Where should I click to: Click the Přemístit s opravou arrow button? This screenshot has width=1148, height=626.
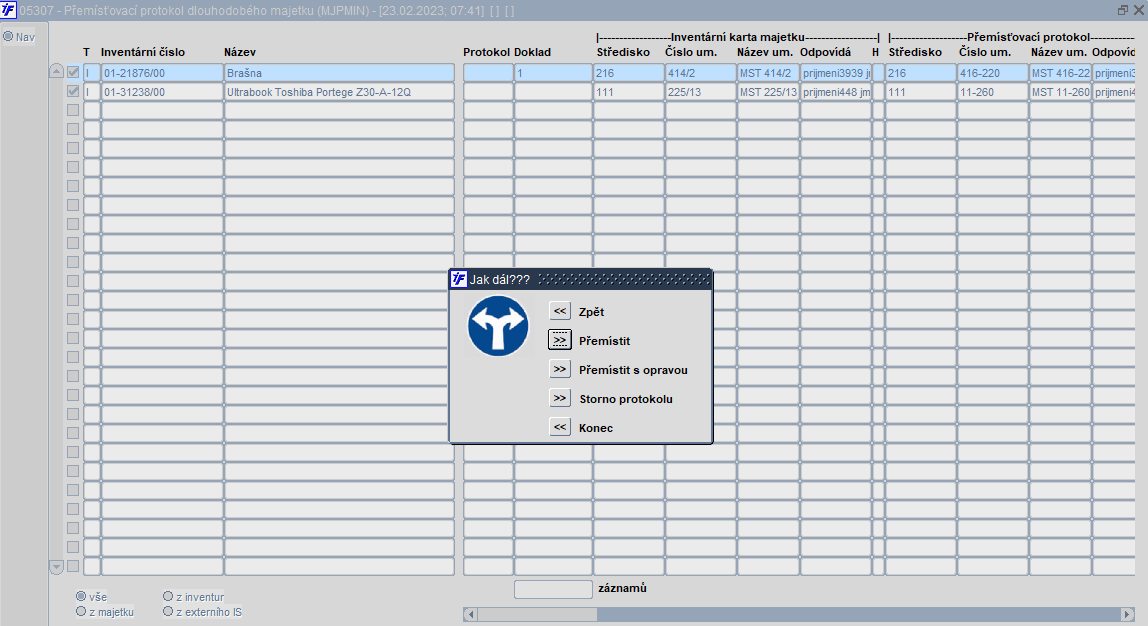pyautogui.click(x=560, y=369)
